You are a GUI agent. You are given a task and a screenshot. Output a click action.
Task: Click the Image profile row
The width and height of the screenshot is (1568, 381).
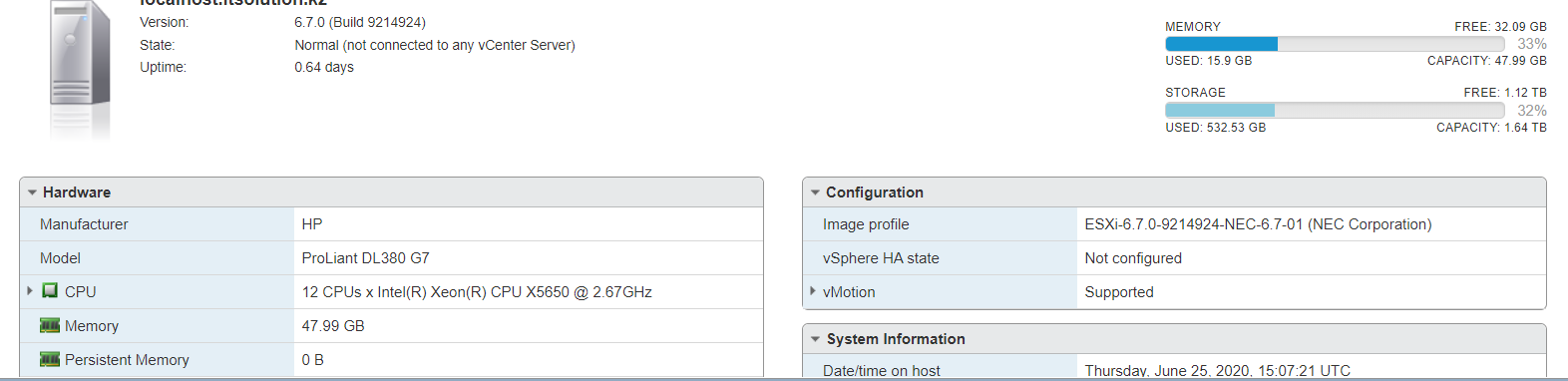pos(1174,224)
